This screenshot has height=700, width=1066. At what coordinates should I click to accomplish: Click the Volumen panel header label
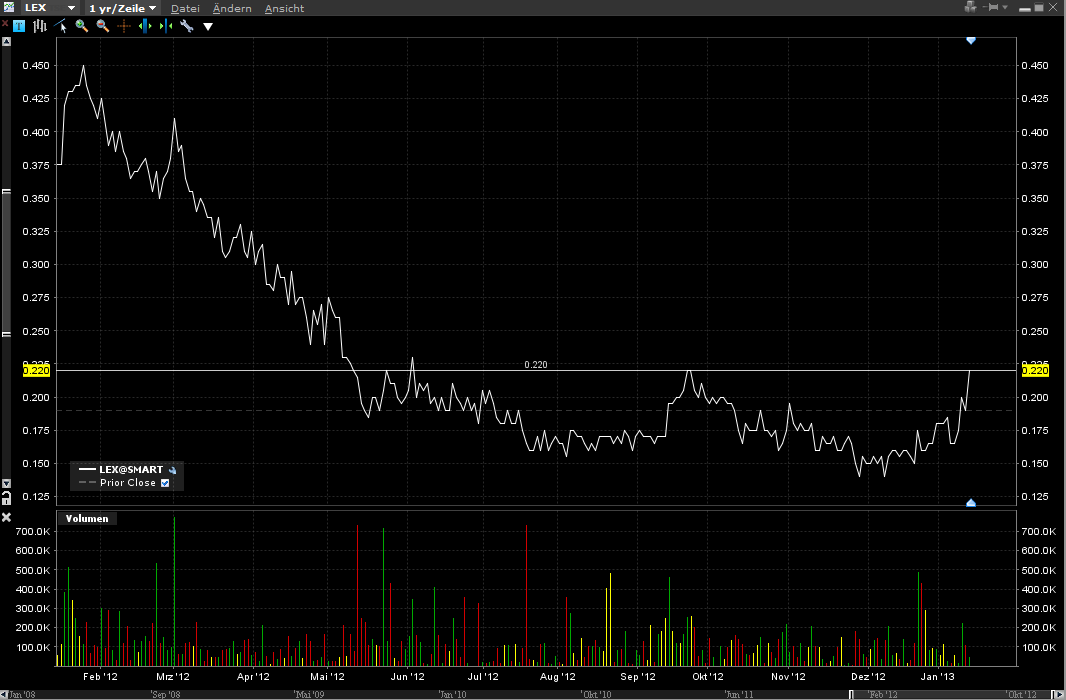(x=86, y=518)
